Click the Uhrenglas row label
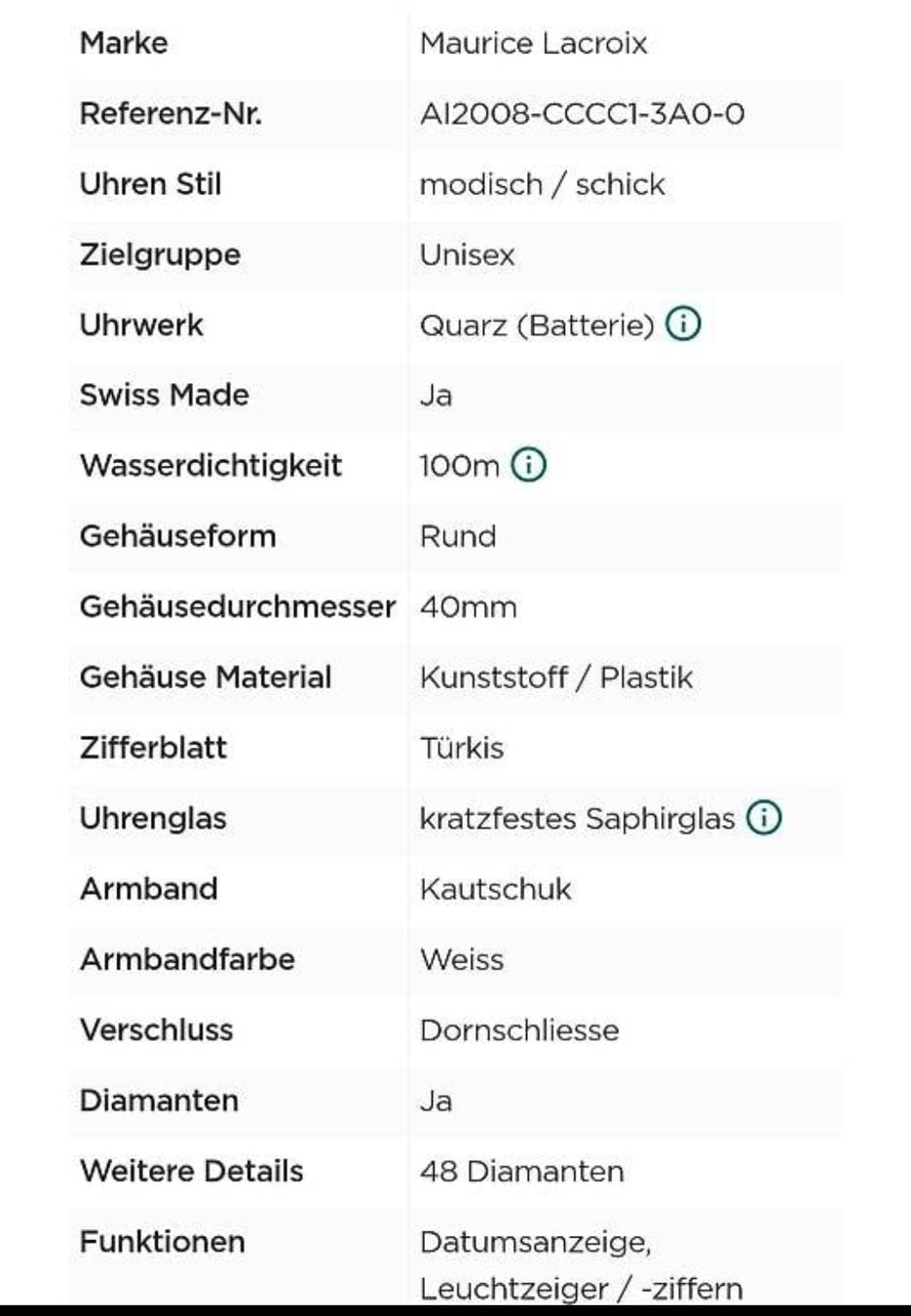The image size is (911, 1316). click(x=153, y=819)
